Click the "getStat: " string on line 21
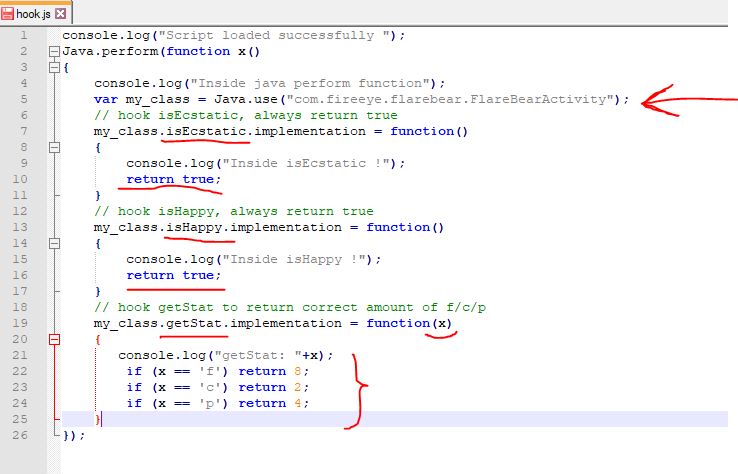 click(x=258, y=355)
